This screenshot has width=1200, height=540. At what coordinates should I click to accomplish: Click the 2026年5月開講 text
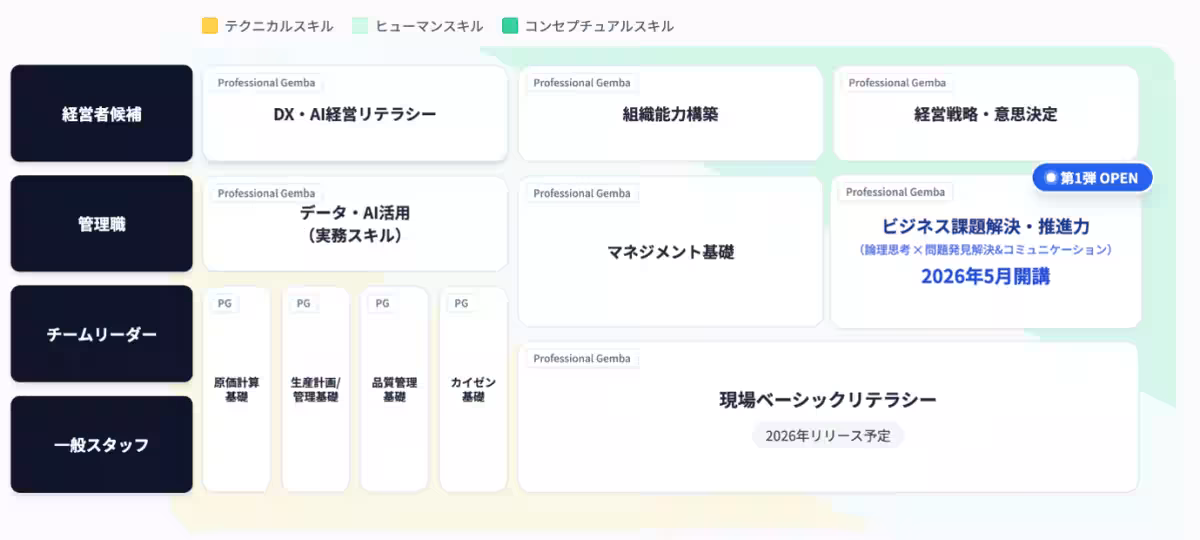point(986,276)
